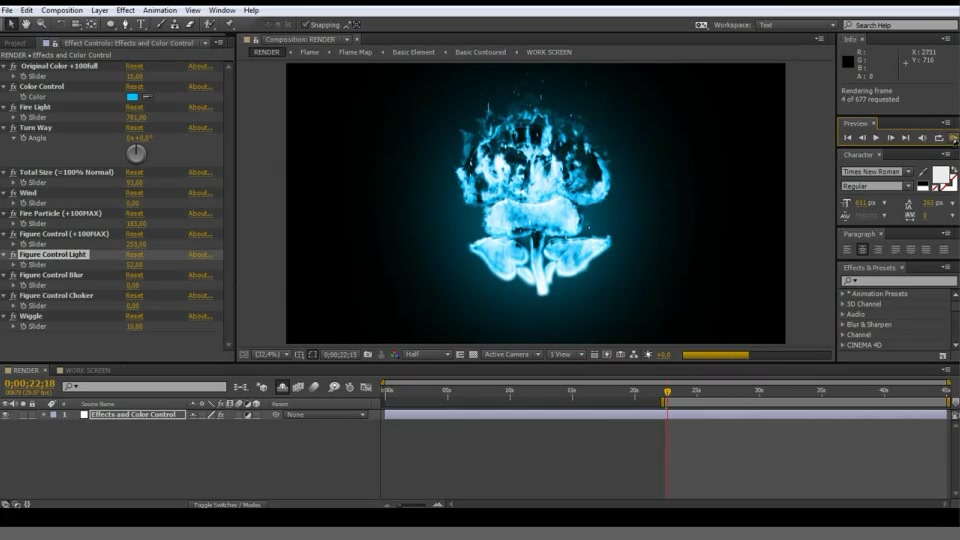Toggle the Fire Light effect fx switch

pos(13,107)
